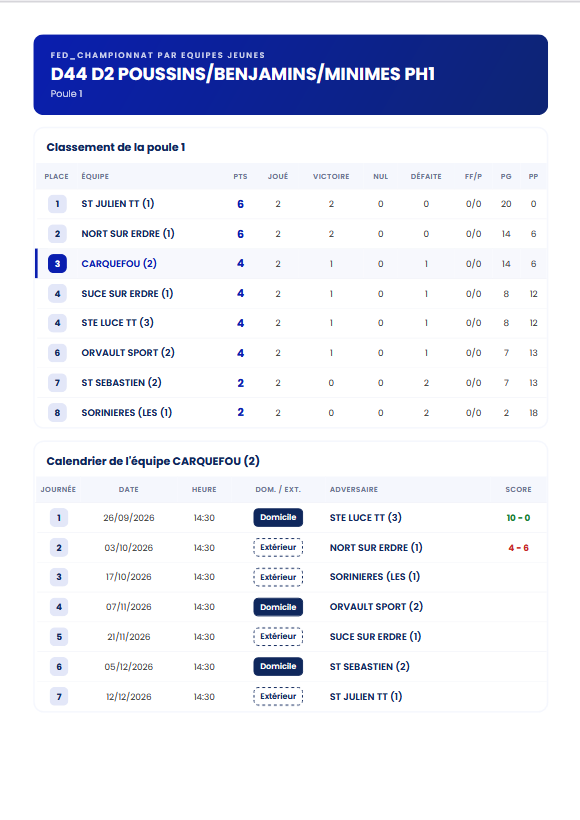
Task: Click the SCORE column header
Action: (x=518, y=489)
